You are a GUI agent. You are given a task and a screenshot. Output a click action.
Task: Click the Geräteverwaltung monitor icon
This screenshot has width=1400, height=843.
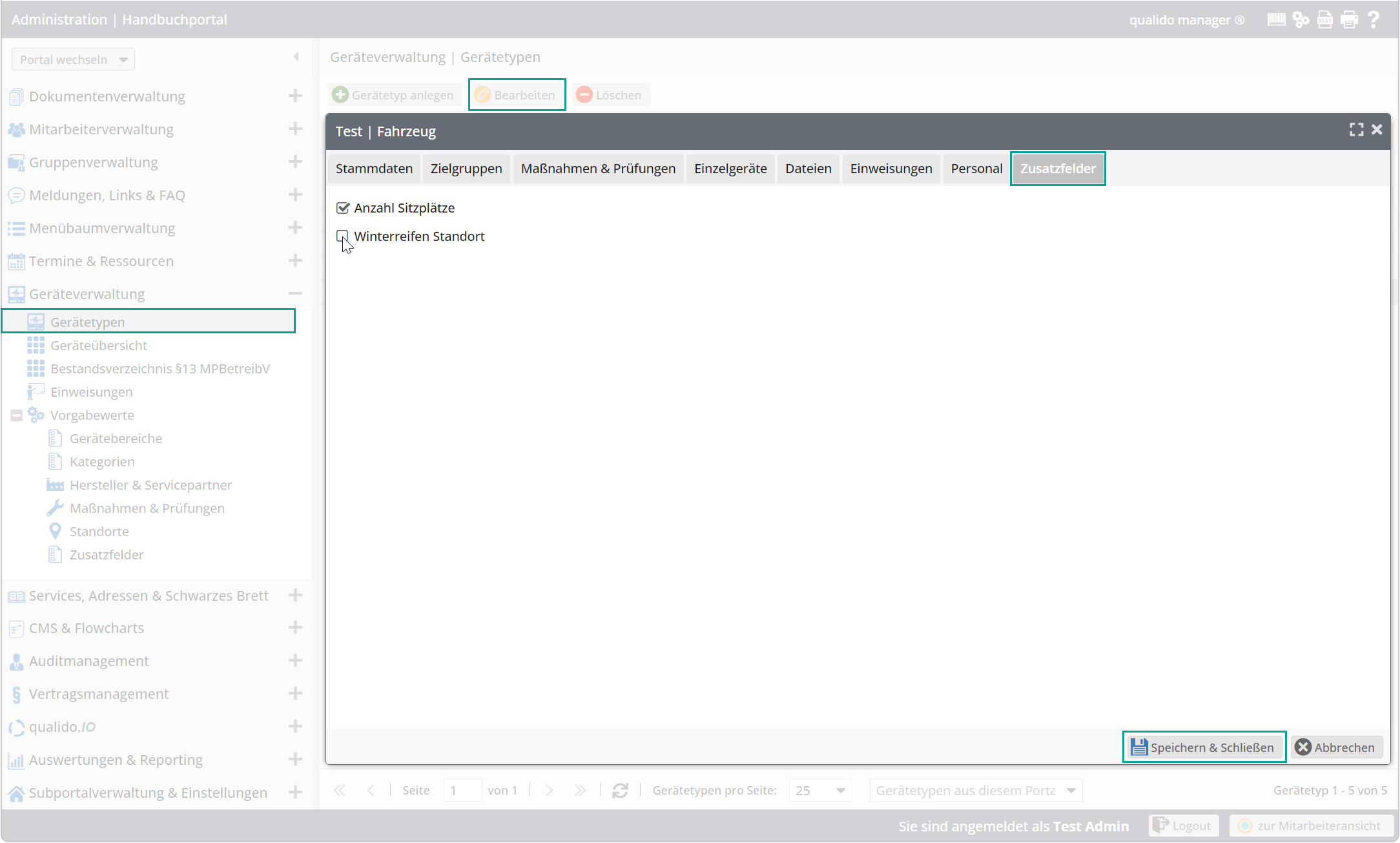click(16, 295)
